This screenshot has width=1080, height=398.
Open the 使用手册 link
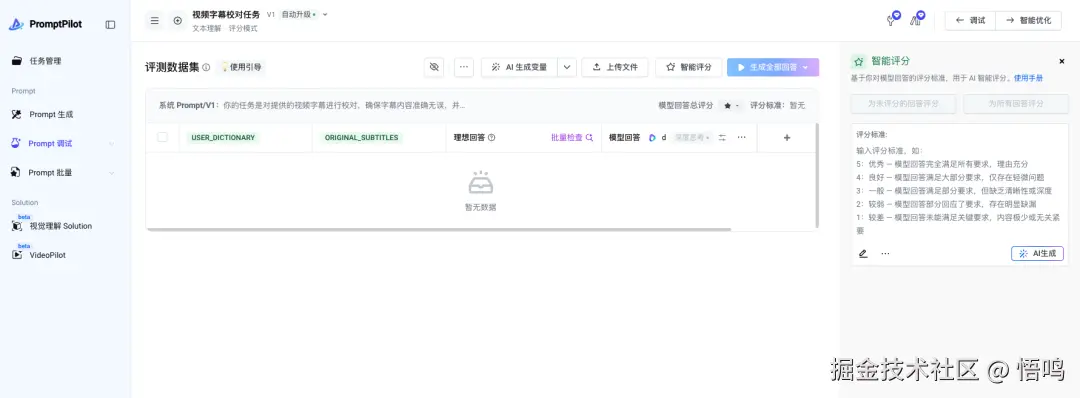[1028, 78]
